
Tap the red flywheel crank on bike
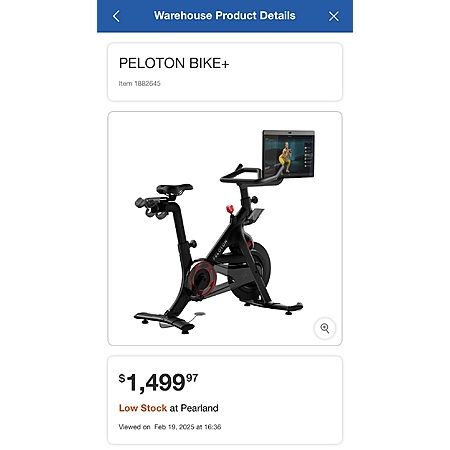point(202,277)
